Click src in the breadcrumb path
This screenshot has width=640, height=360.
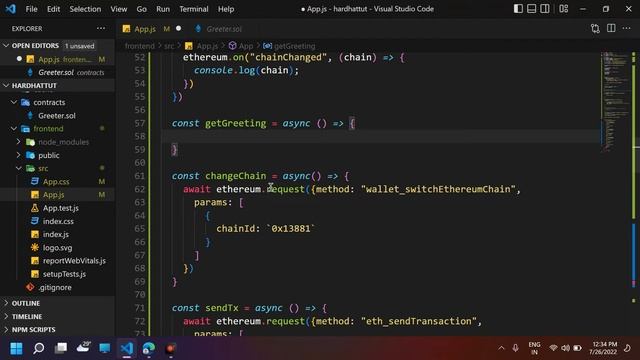click(169, 46)
